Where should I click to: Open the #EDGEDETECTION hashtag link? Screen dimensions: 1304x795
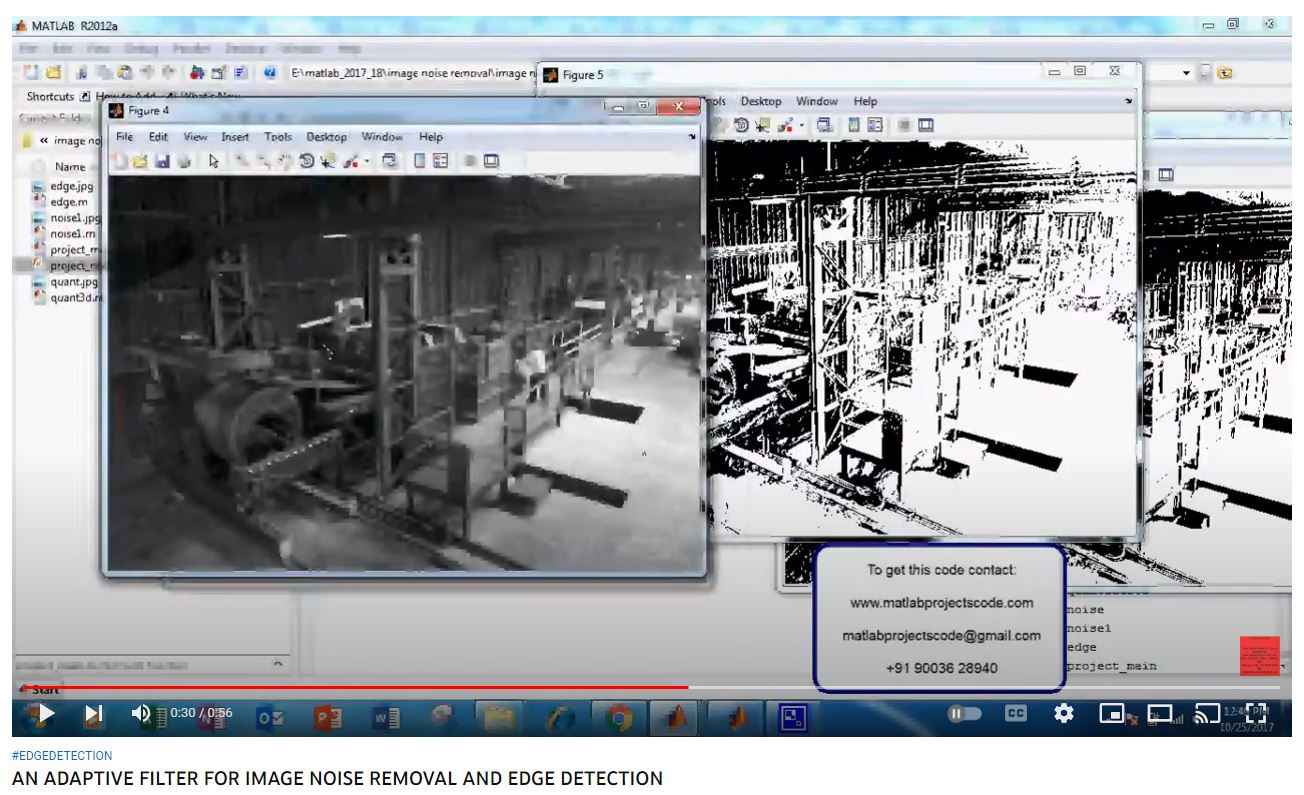click(x=62, y=756)
